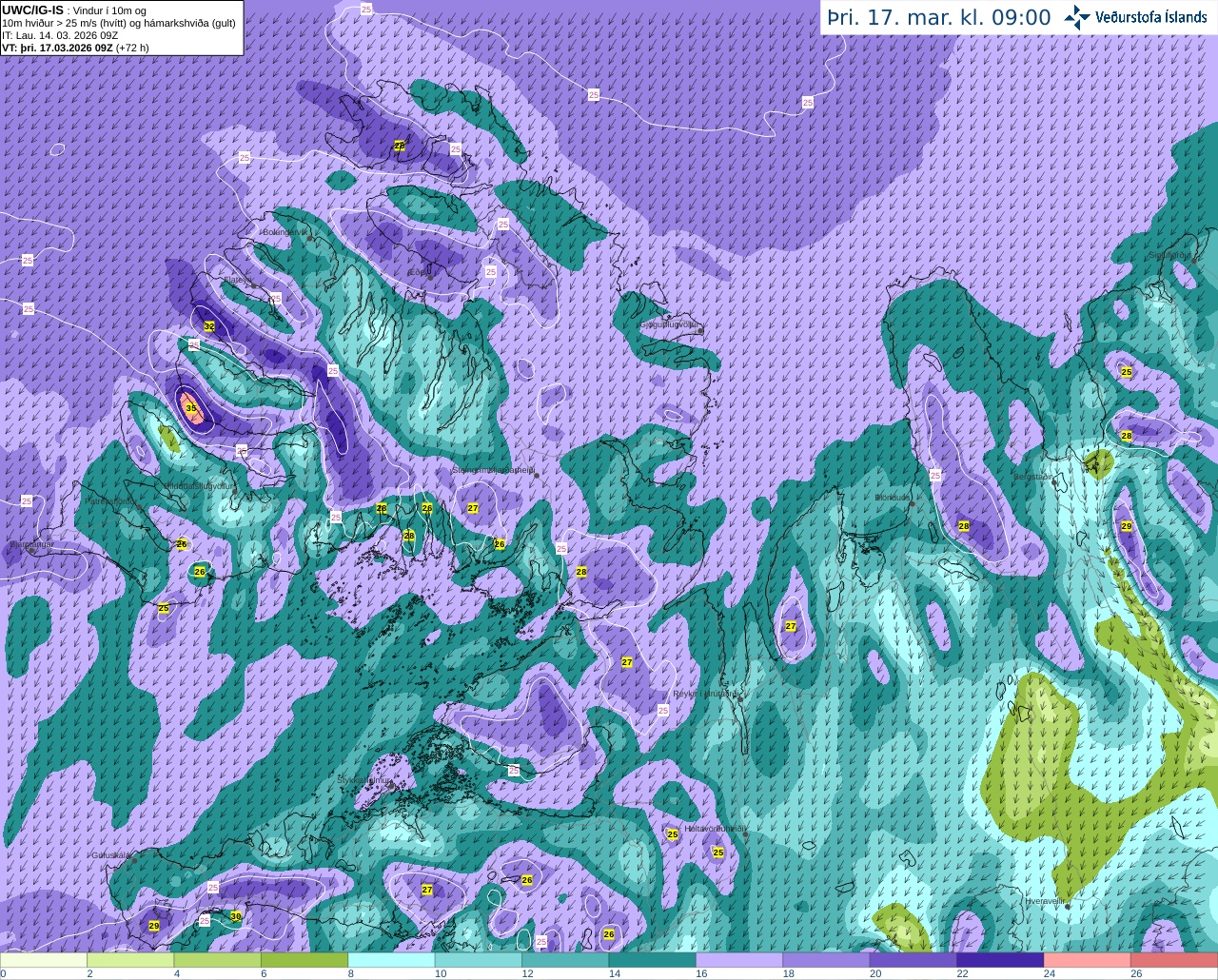Pick the 4–6 m/s green legend swatch
Image resolution: width=1218 pixels, height=980 pixels.
click(218, 960)
